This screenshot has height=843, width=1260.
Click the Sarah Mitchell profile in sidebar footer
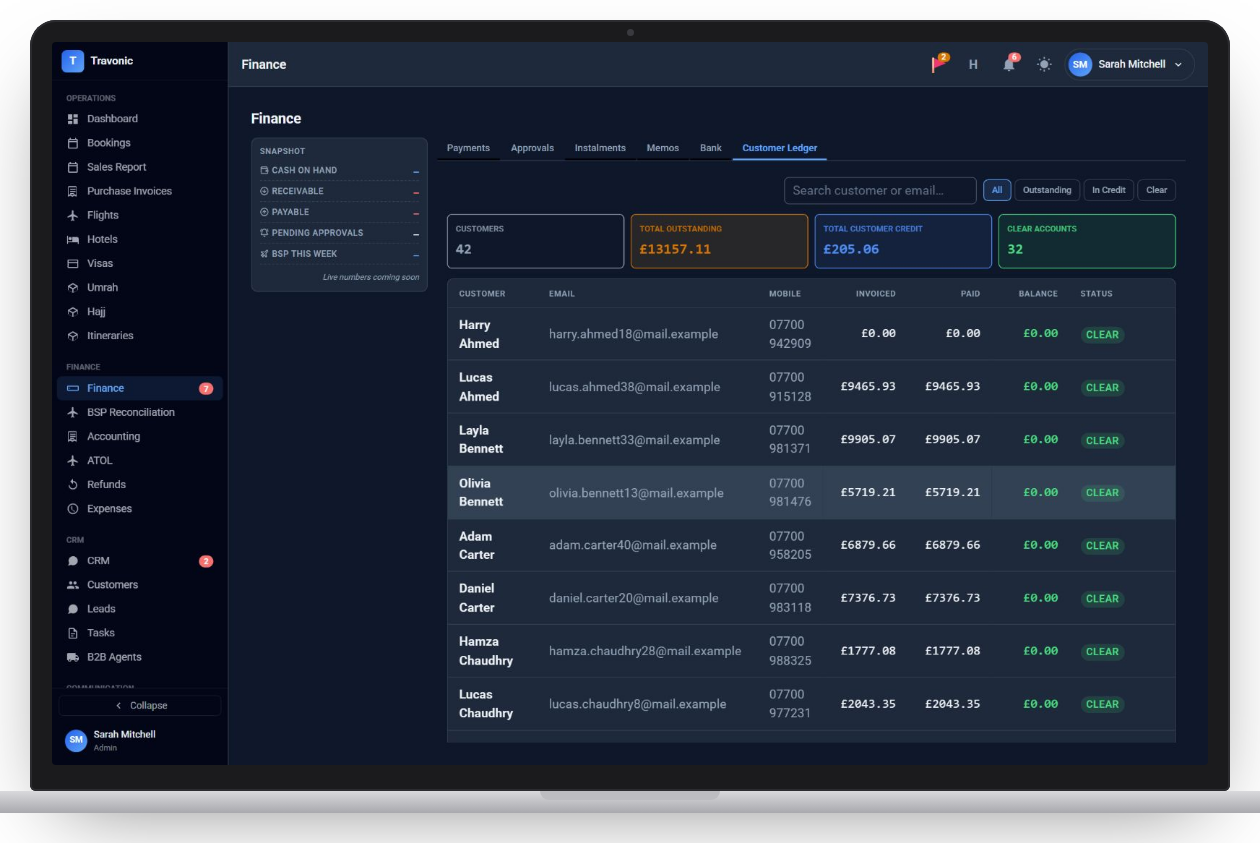pyautogui.click(x=140, y=740)
